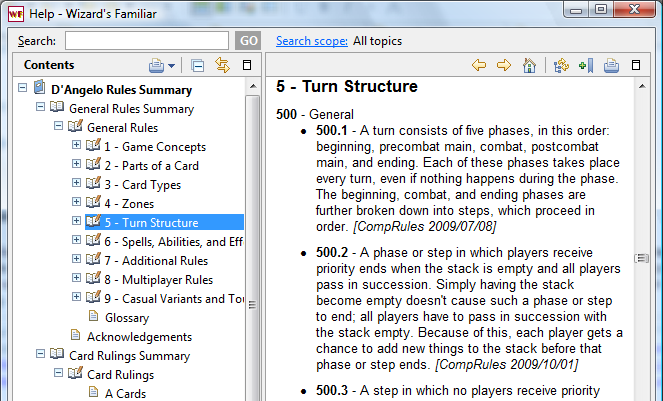
Task: Click the Glossary page icon
Action: click(93, 316)
